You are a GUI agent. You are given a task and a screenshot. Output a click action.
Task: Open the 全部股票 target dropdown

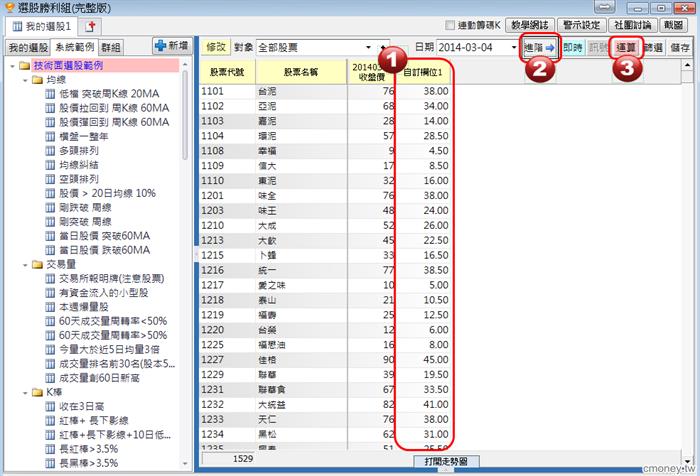(x=368, y=47)
